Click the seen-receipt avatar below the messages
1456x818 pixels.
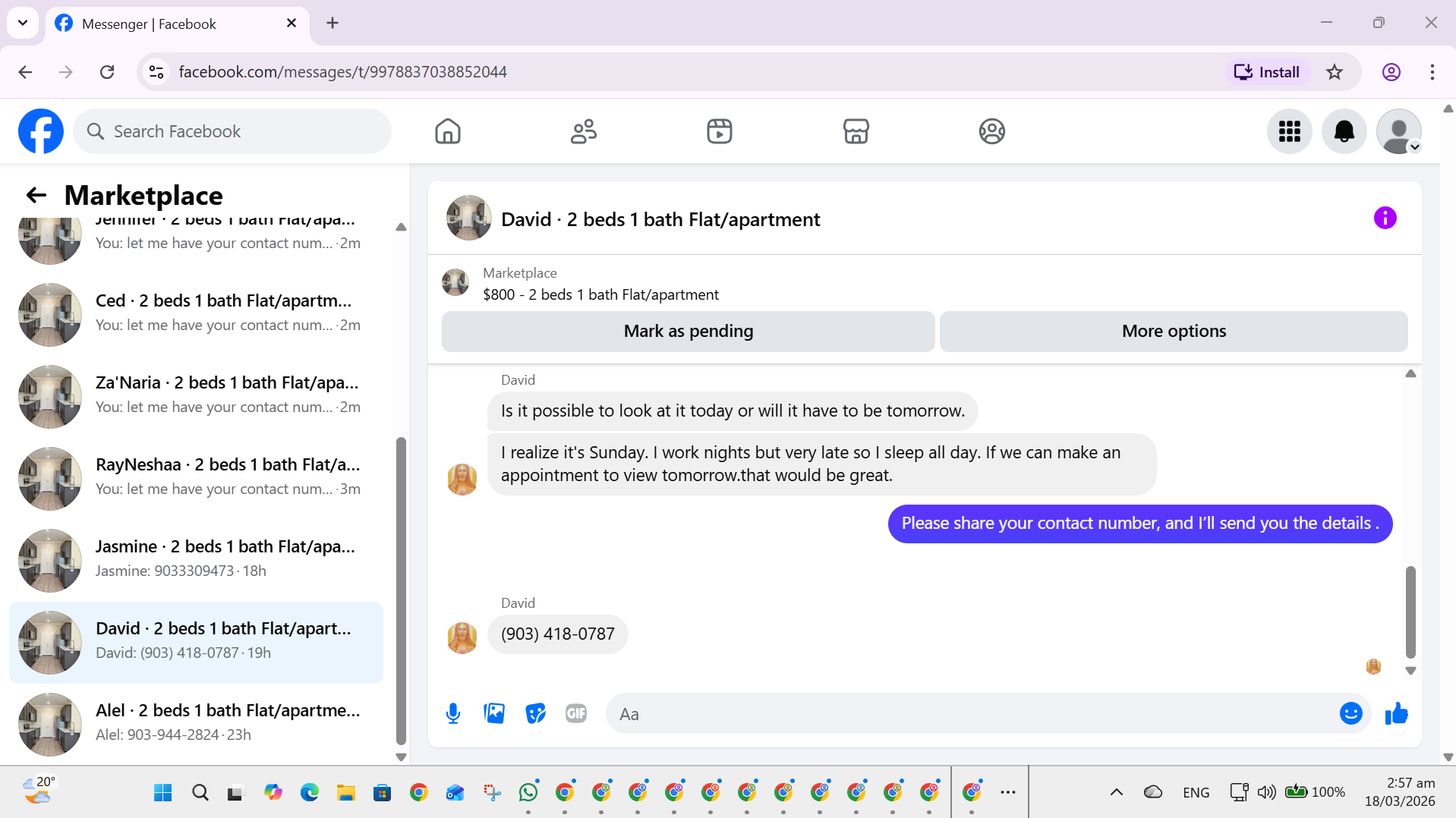1373,666
